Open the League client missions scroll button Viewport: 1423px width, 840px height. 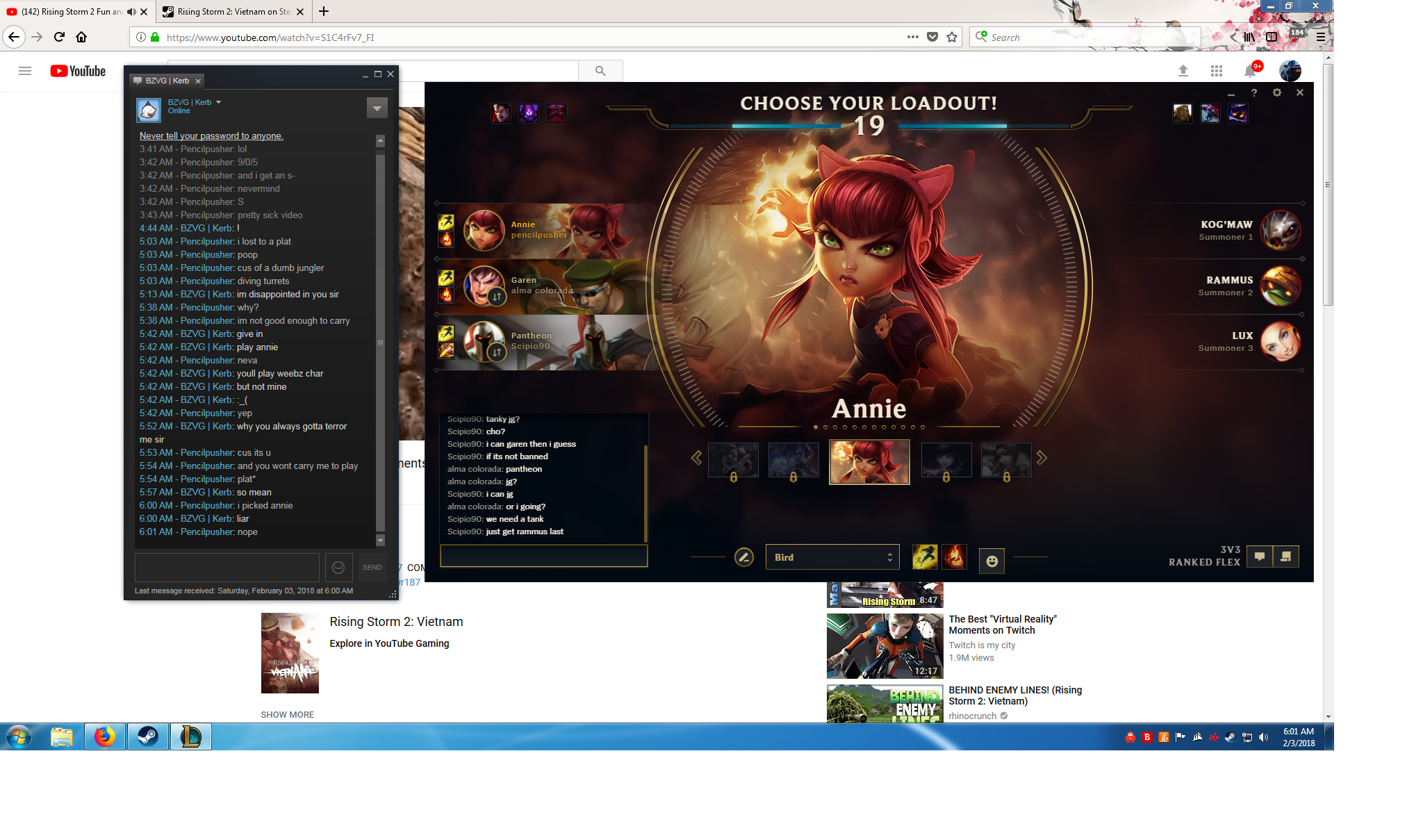click(x=1285, y=557)
